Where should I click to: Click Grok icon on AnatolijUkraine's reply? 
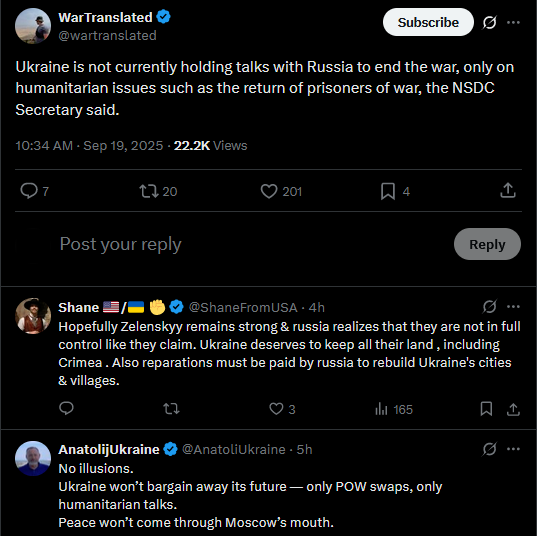tap(489, 449)
